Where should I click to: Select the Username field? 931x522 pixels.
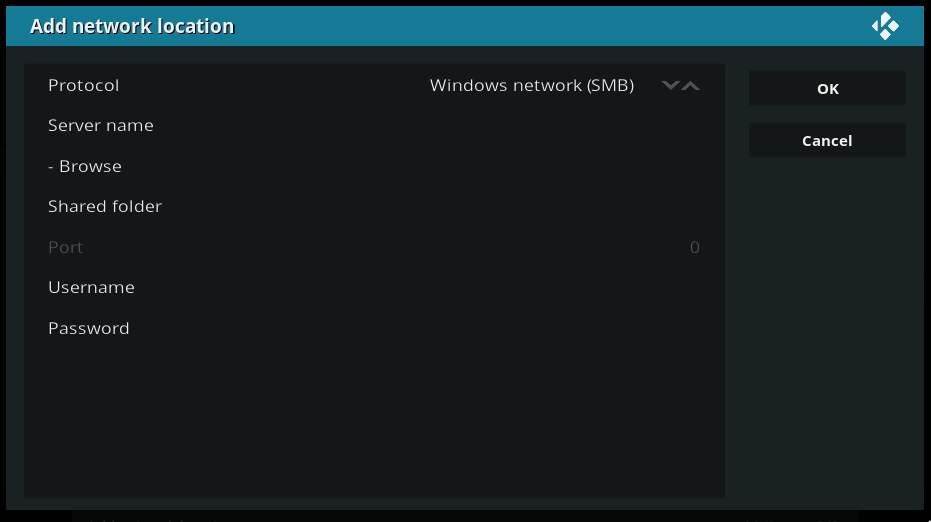point(374,287)
